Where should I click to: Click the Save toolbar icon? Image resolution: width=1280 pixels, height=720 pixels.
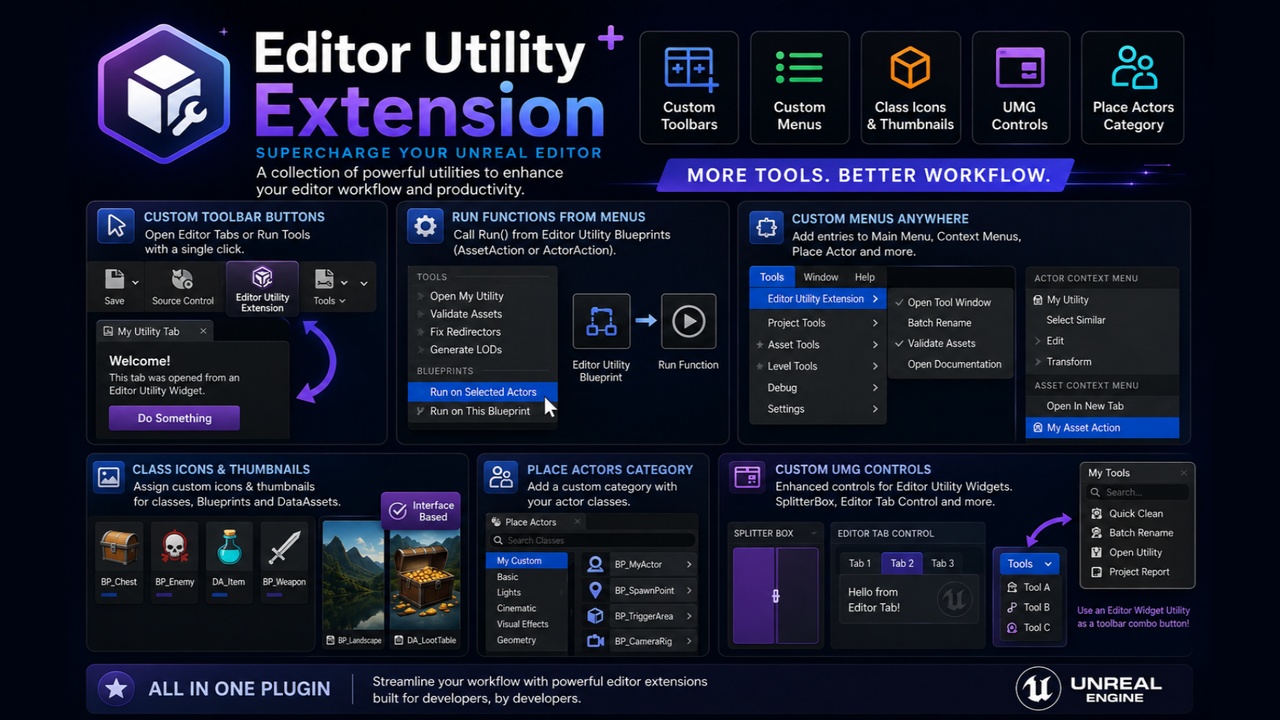[x=115, y=279]
